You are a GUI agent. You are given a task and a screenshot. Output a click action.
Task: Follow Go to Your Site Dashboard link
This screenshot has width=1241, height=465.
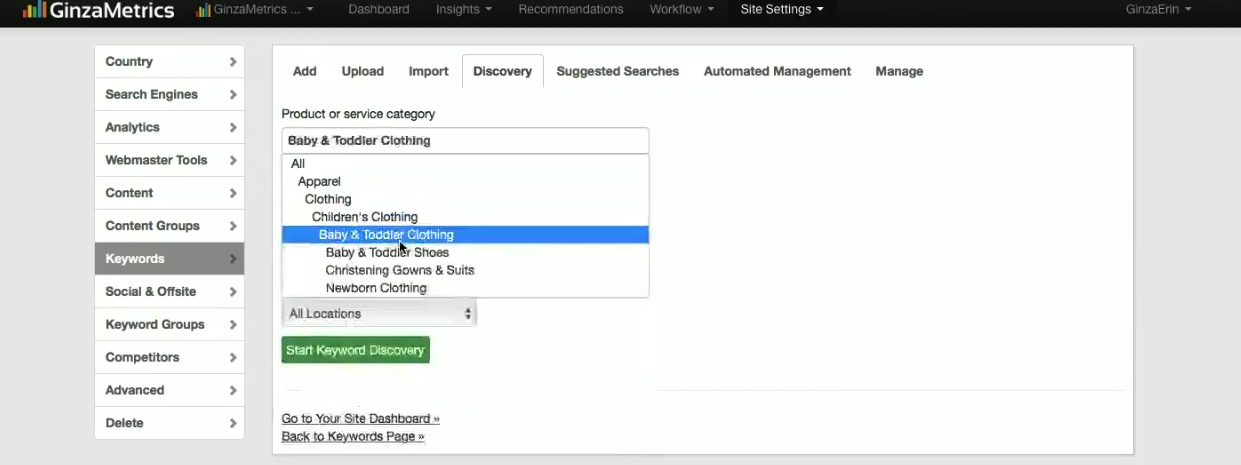coord(360,419)
